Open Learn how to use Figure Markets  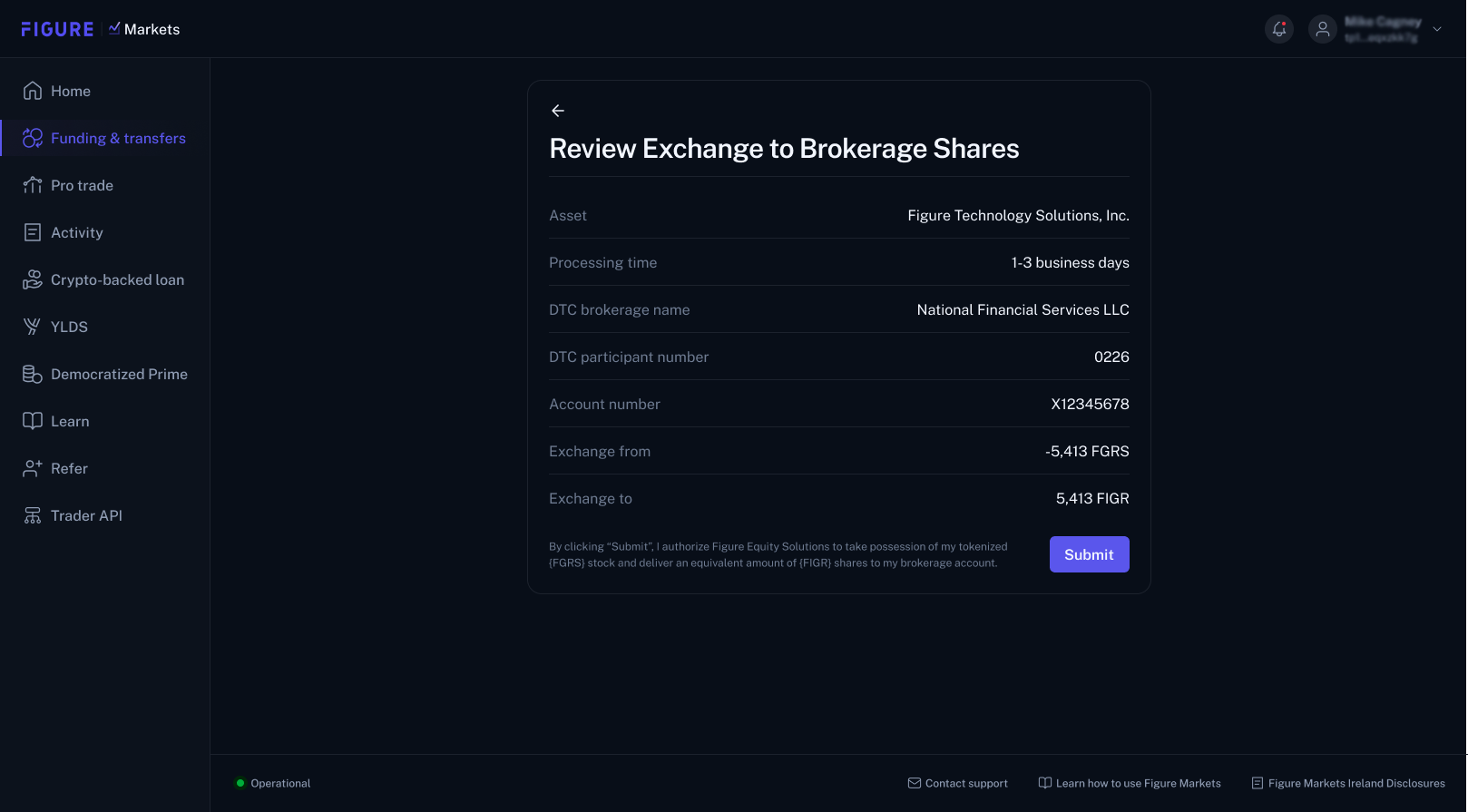1138,783
